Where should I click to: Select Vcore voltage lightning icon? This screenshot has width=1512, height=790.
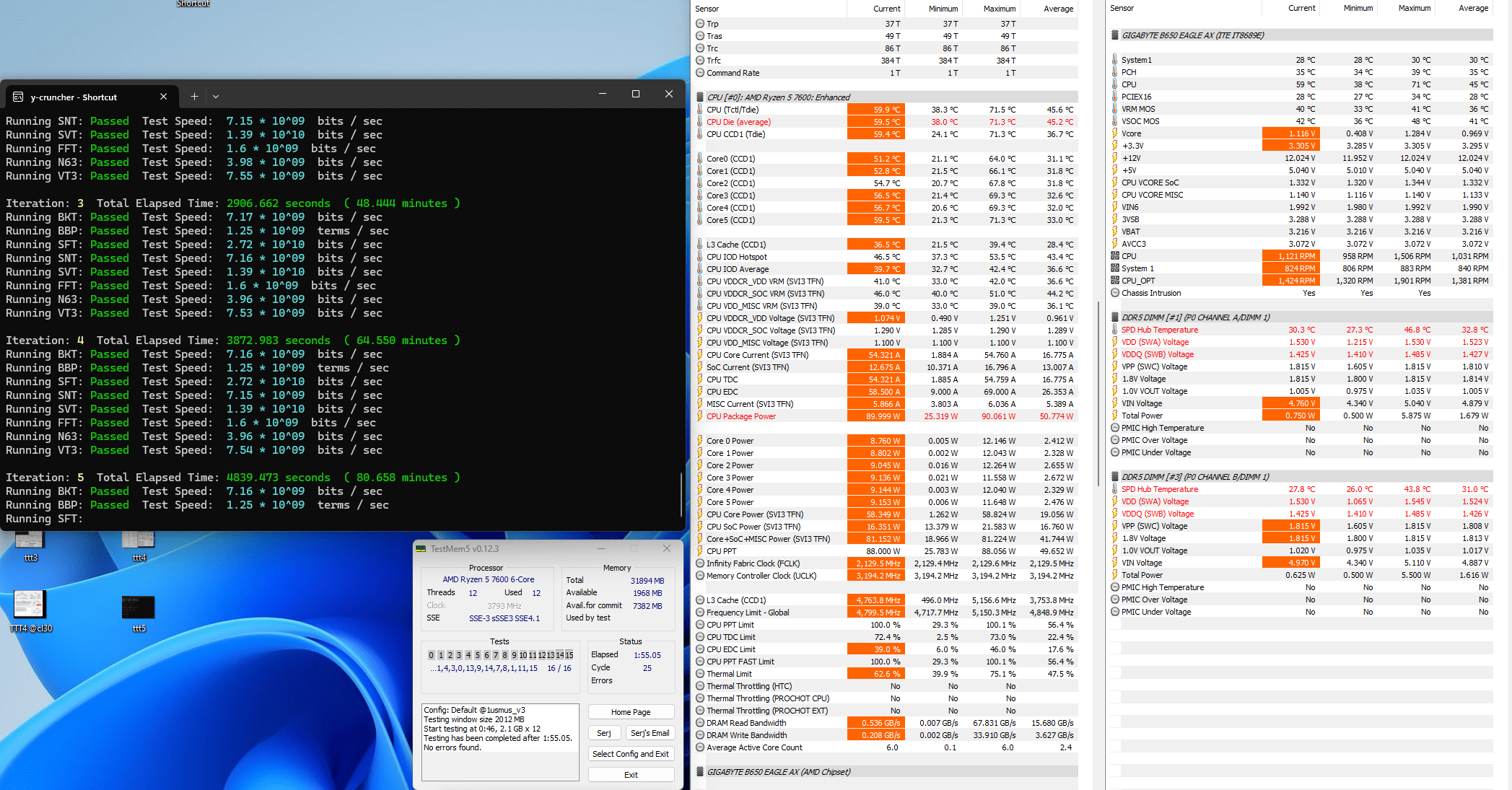click(x=1115, y=133)
